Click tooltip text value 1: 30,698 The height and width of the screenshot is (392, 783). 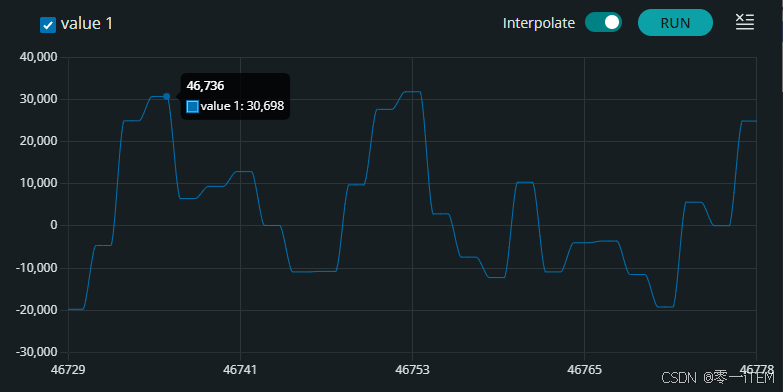coord(242,106)
